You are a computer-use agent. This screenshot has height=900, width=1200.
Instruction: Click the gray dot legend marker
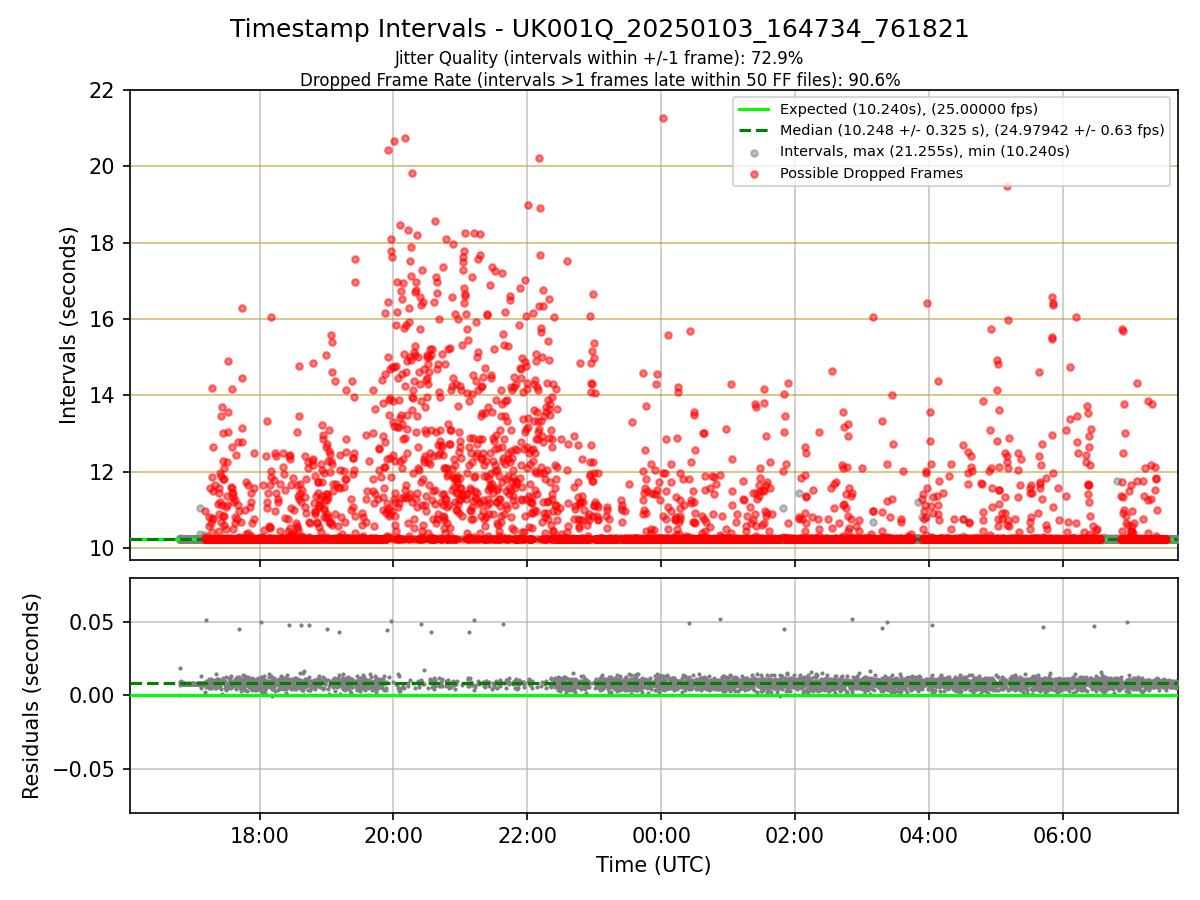(x=754, y=152)
